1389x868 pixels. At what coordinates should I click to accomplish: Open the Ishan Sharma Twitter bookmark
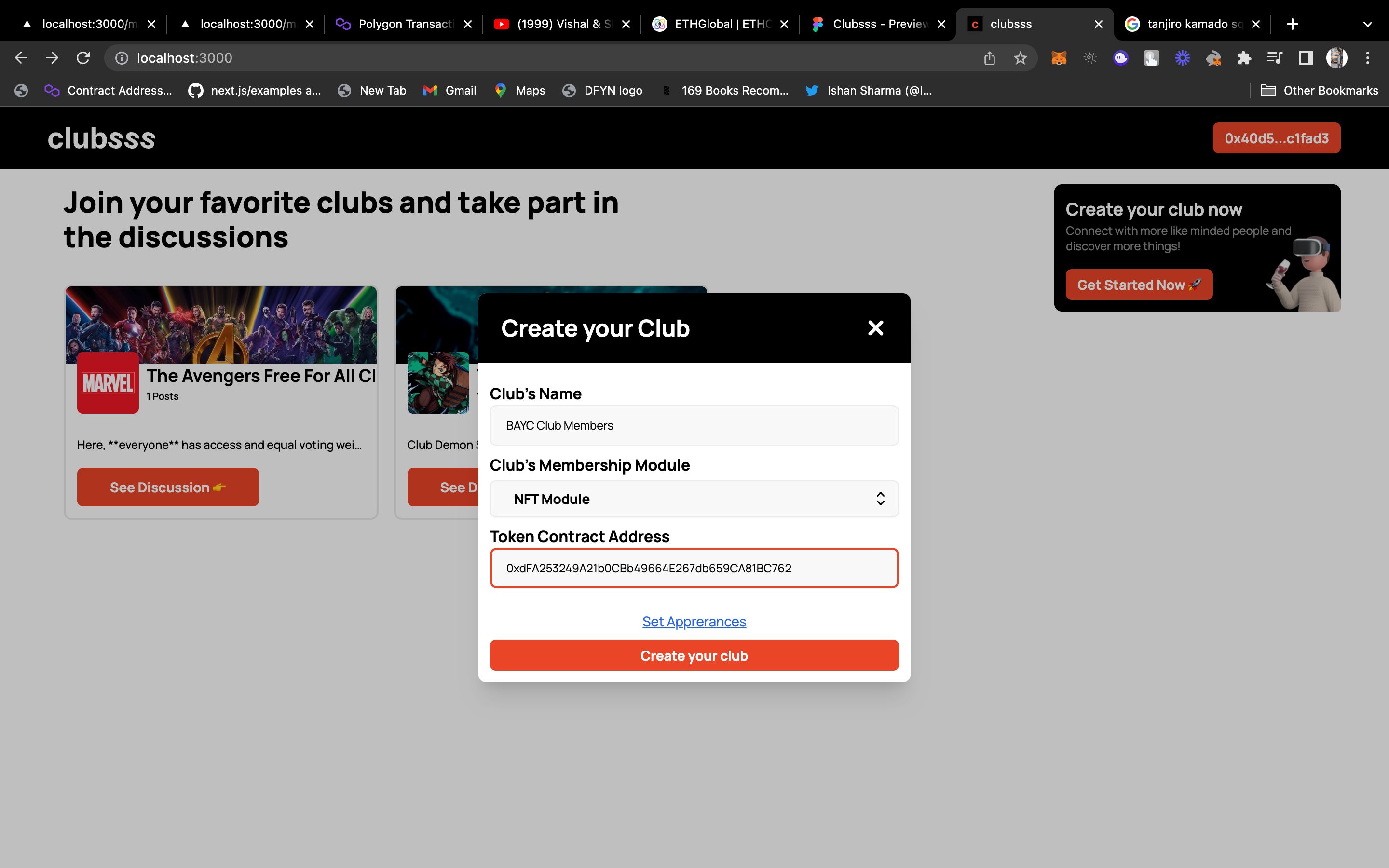pyautogui.click(x=869, y=91)
